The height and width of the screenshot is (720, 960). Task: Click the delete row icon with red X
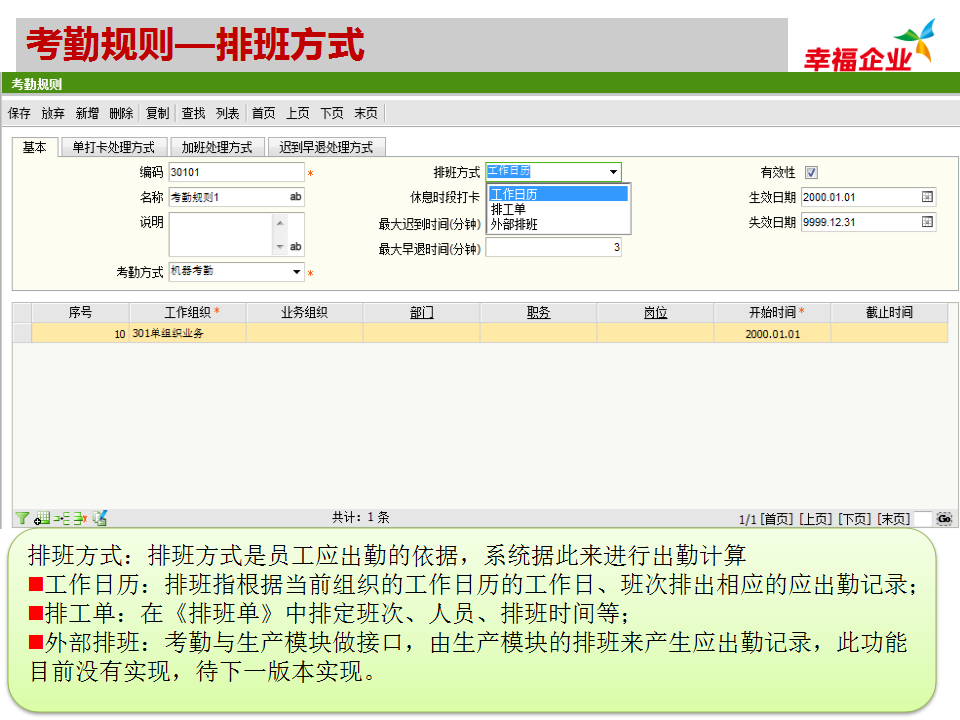pyautogui.click(x=79, y=518)
